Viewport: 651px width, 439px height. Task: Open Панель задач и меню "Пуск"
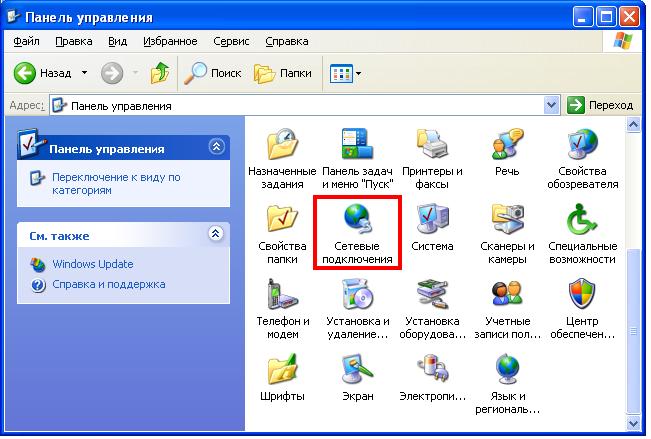click(x=357, y=159)
